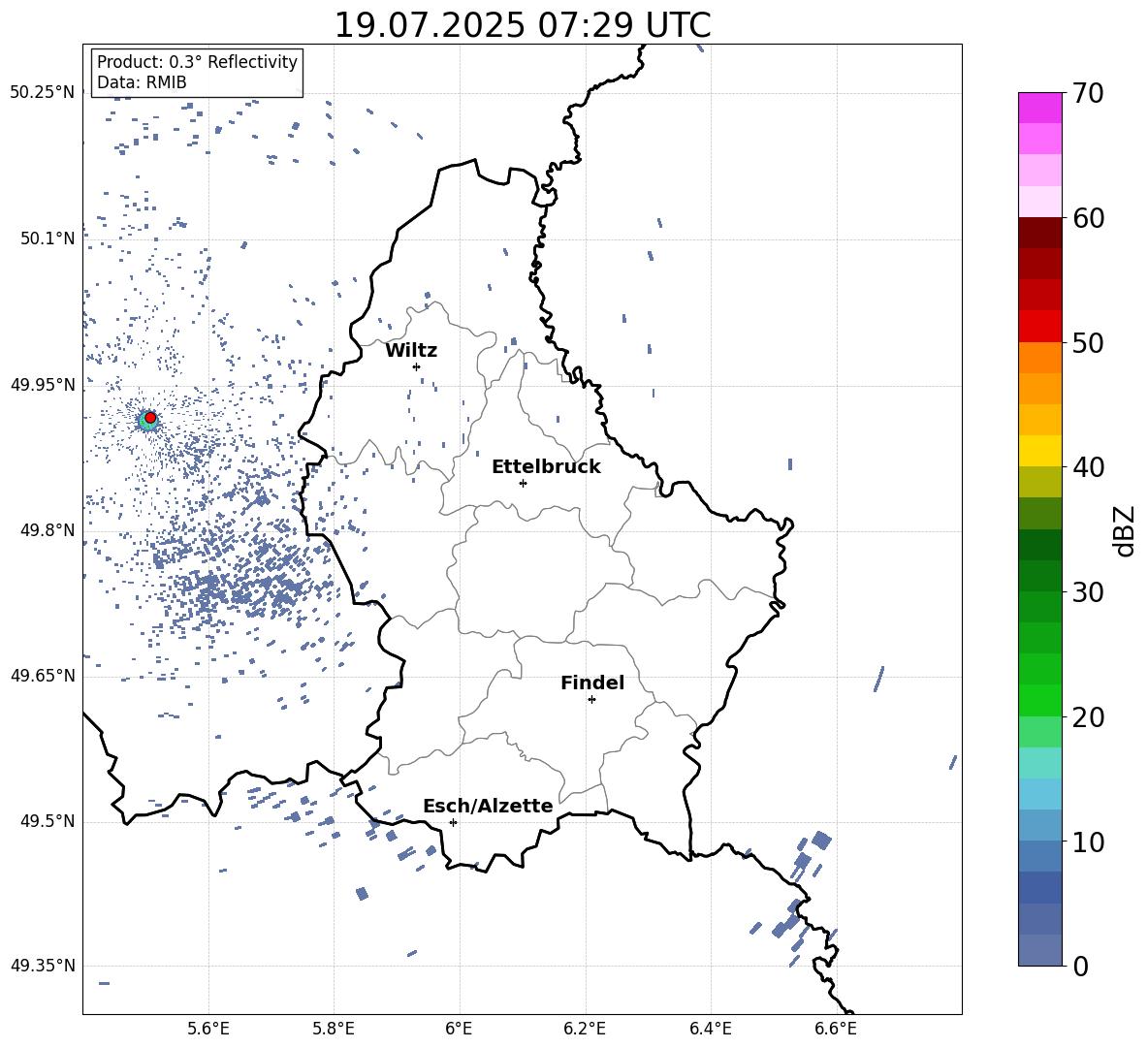Viewport: 1148px width, 1048px height.
Task: Click the 40 tick on the colorbar
Action: tap(1088, 467)
